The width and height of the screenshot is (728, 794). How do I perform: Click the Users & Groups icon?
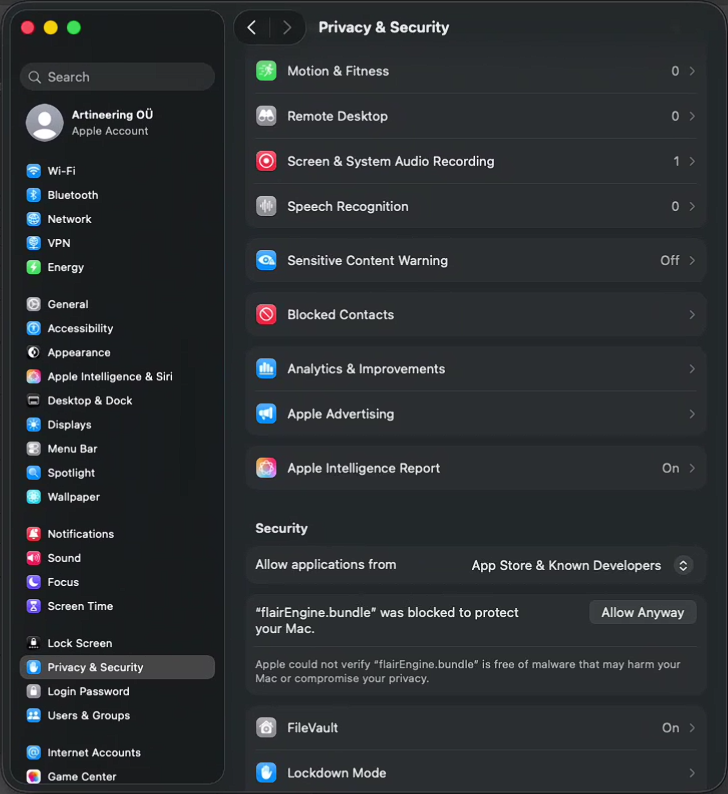pos(33,716)
